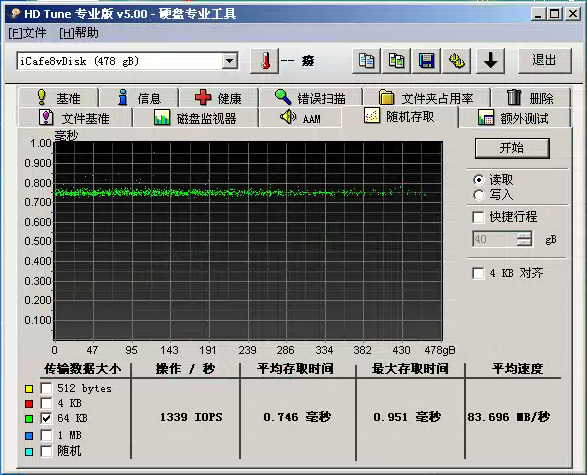Open the 额外测试 tab
This screenshot has height=475, width=587.
click(x=514, y=118)
